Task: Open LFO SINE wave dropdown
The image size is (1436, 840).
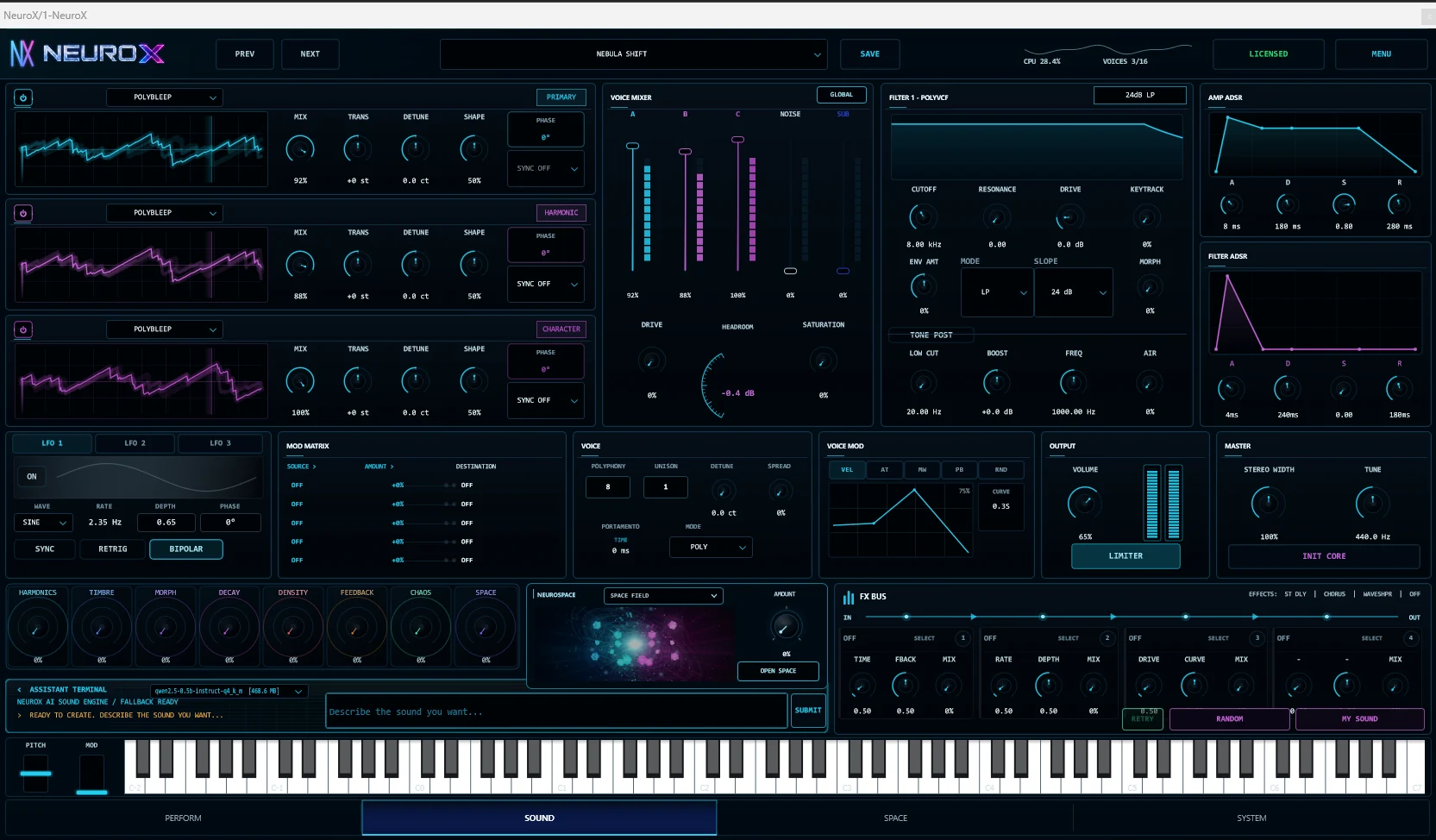Action: tap(42, 523)
